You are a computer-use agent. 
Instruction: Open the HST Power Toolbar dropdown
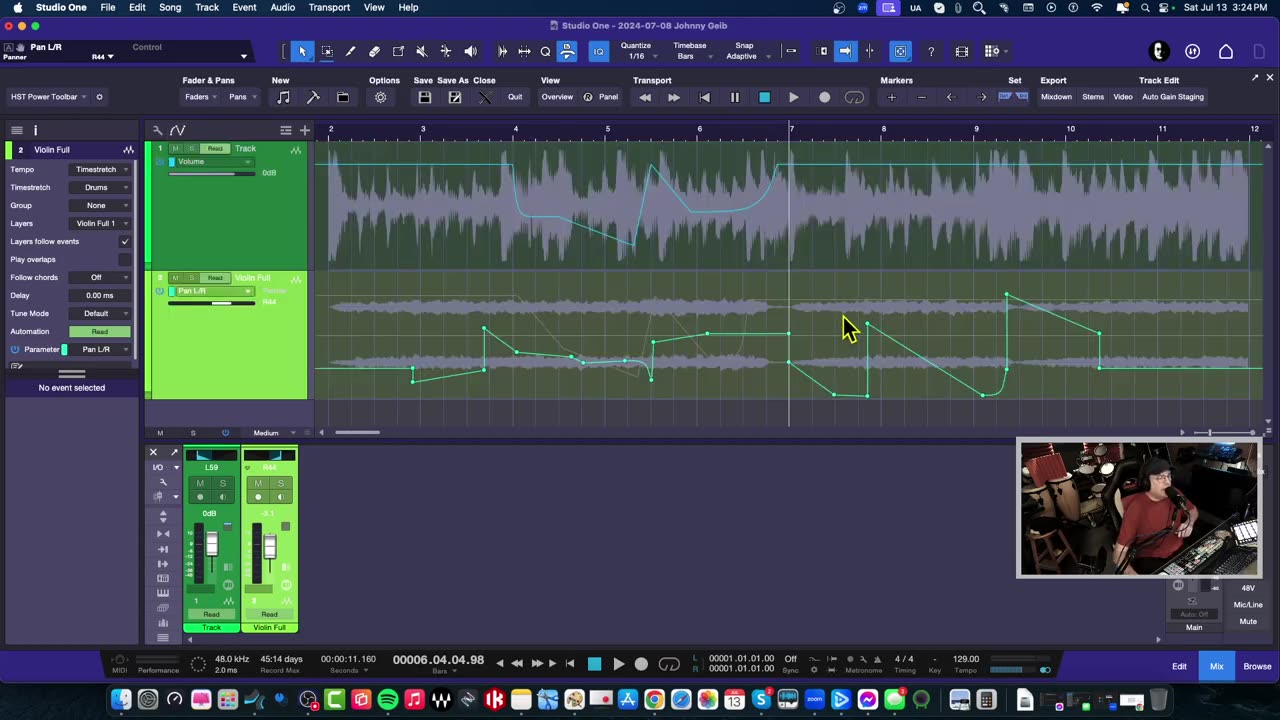(x=48, y=97)
